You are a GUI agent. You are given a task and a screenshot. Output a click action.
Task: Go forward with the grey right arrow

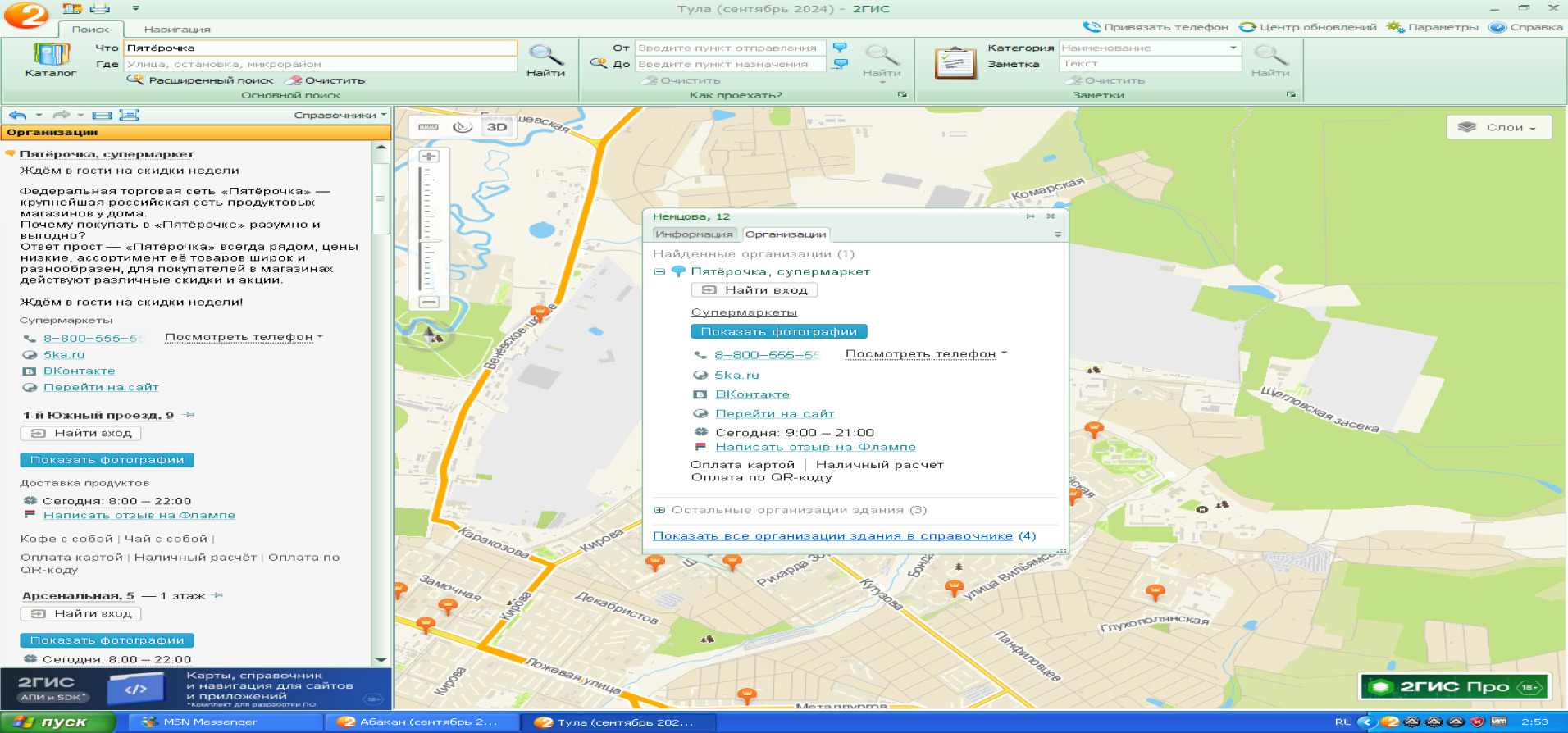(x=61, y=115)
